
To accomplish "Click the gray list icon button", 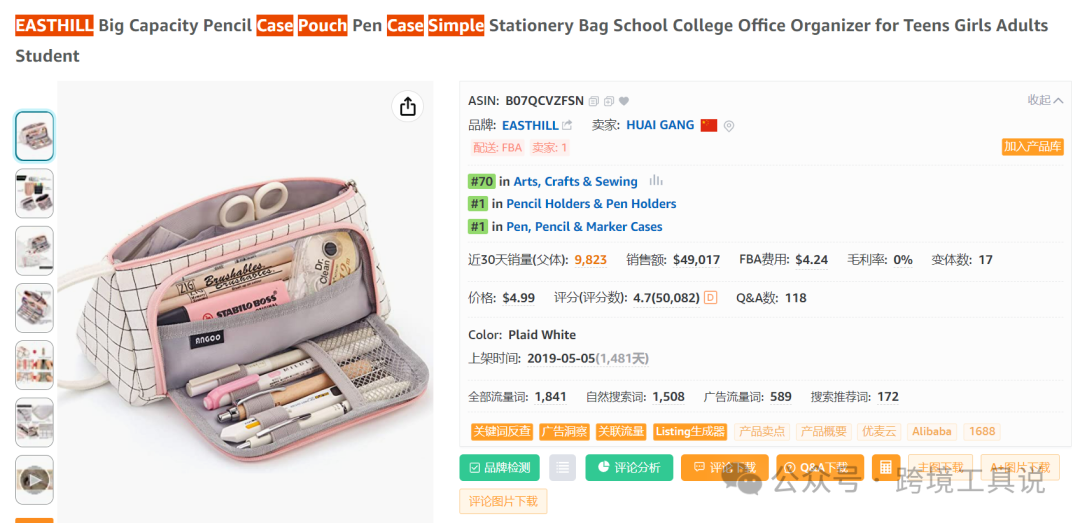I will (562, 467).
